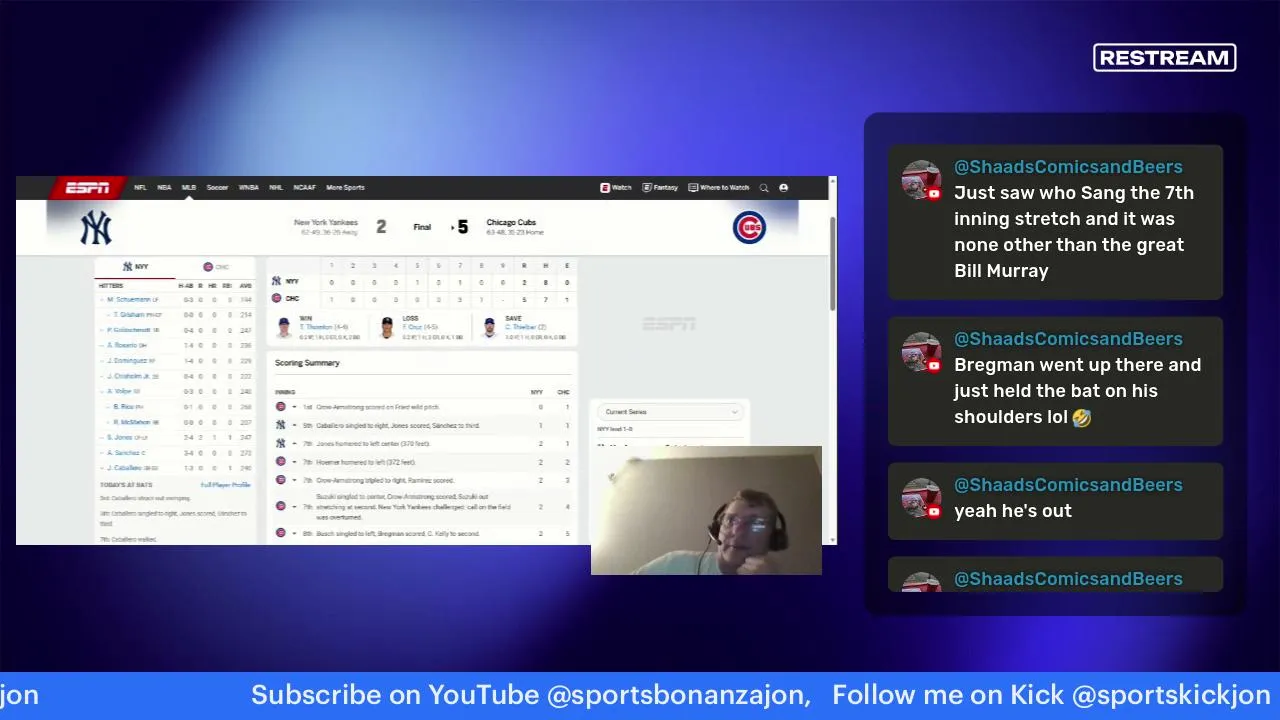Open A. Sanchez player link
Screen dimensions: 1280x720
(x=123, y=453)
